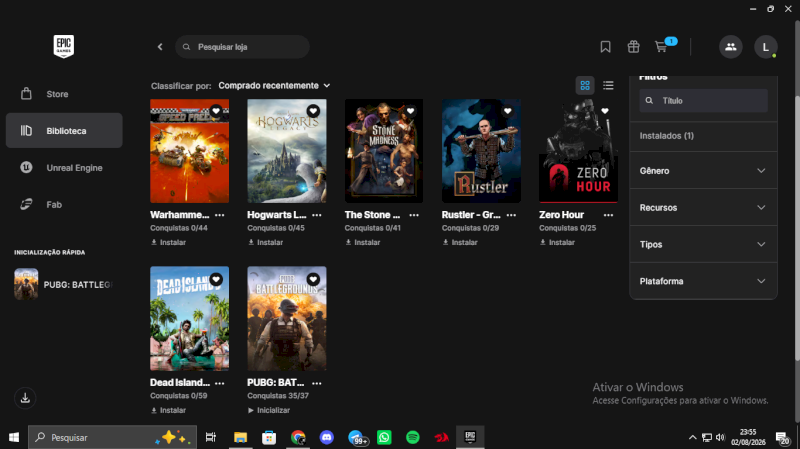800x449 pixels.
Task: Open the gift redeem icon
Action: [633, 47]
